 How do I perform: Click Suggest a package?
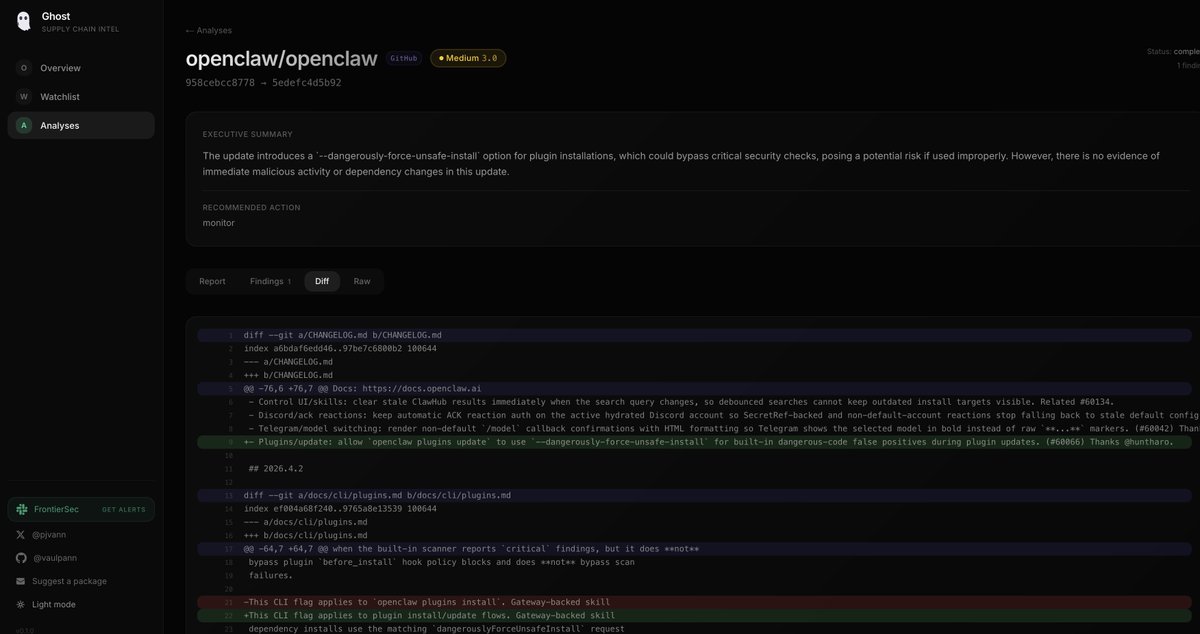[69, 581]
